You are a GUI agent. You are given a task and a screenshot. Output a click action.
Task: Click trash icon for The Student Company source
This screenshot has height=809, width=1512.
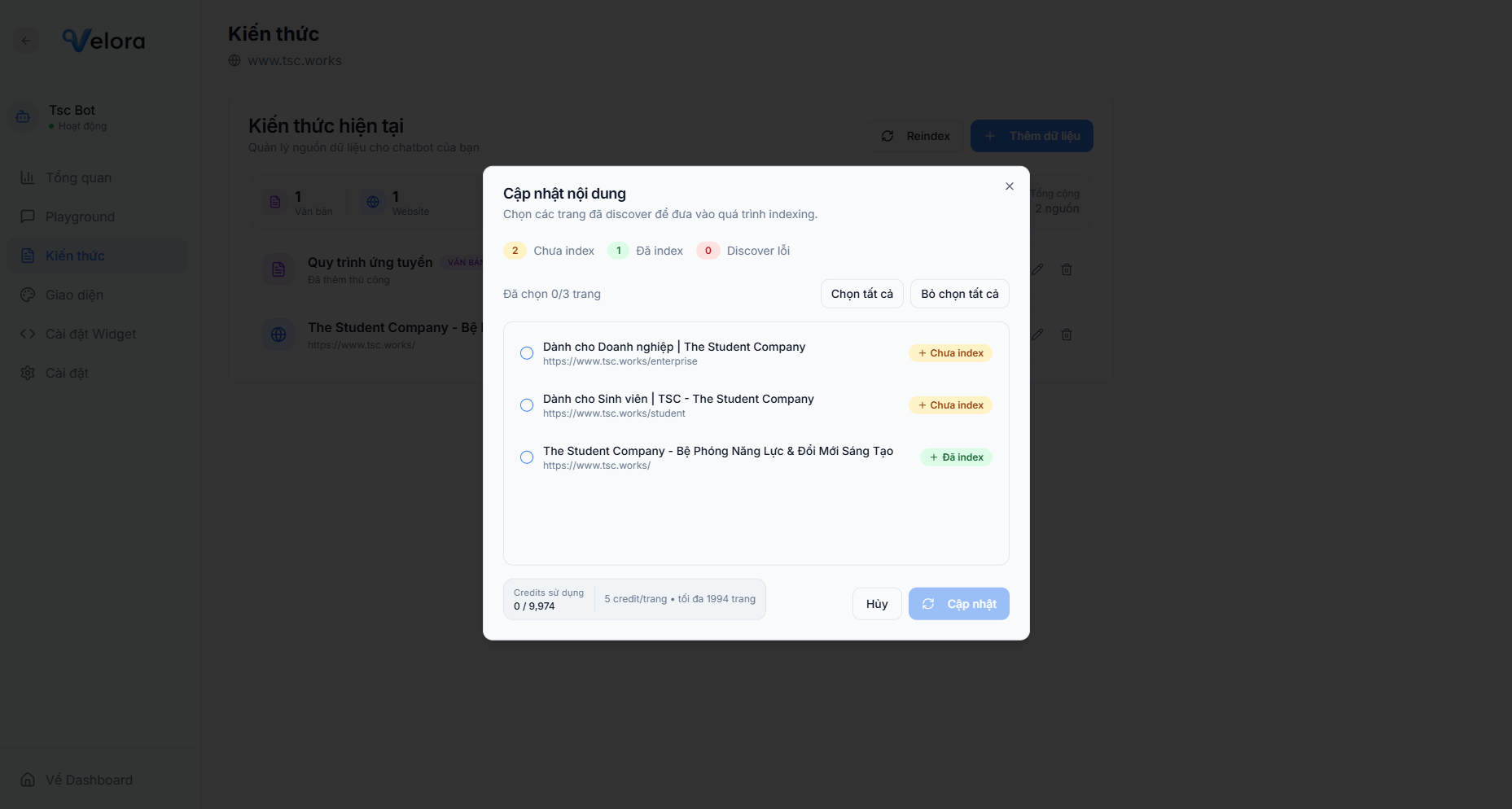pos(1067,335)
